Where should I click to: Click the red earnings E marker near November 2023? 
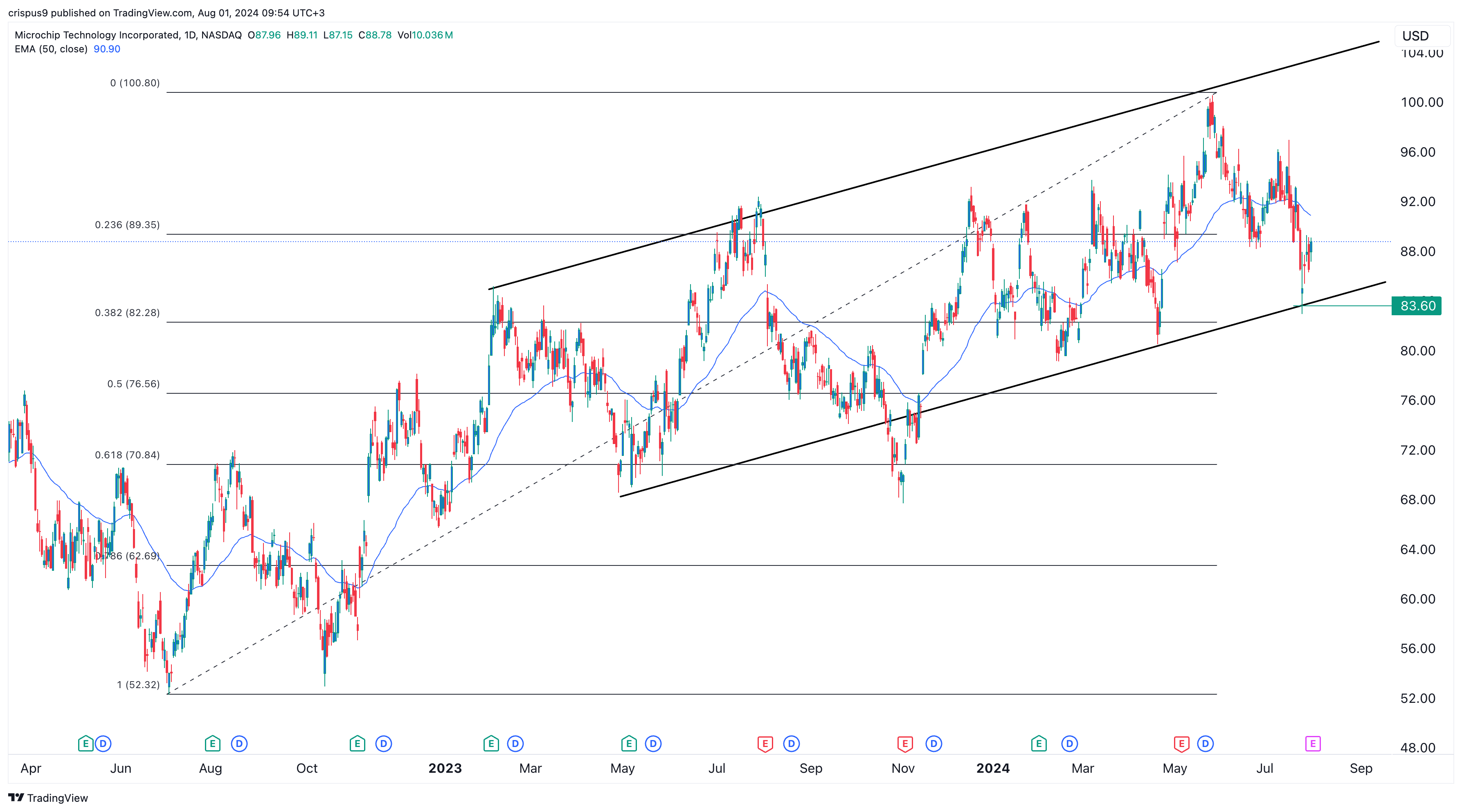[905, 743]
